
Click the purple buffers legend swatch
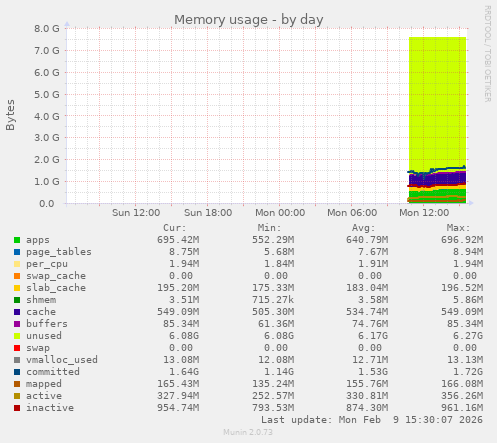(x=17, y=324)
